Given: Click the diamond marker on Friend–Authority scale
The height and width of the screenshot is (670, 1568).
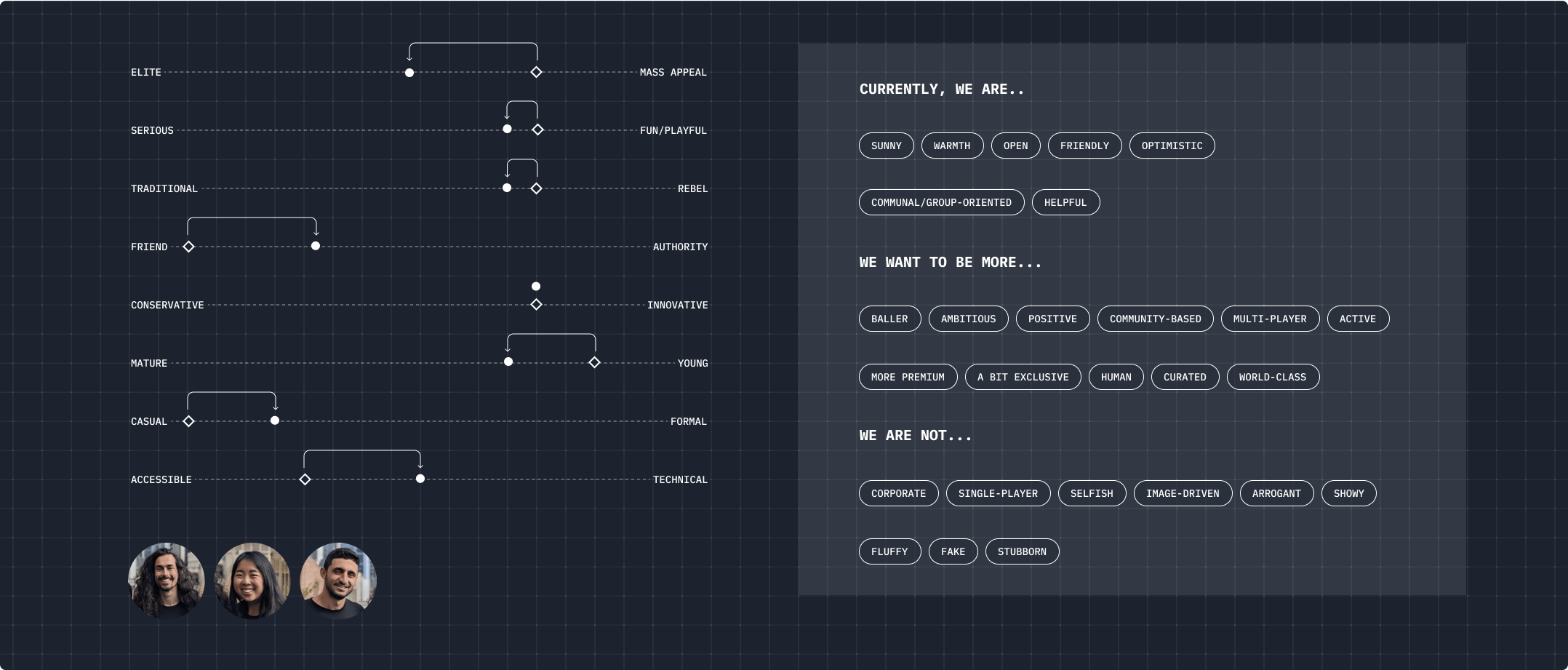Looking at the screenshot, I should [188, 247].
